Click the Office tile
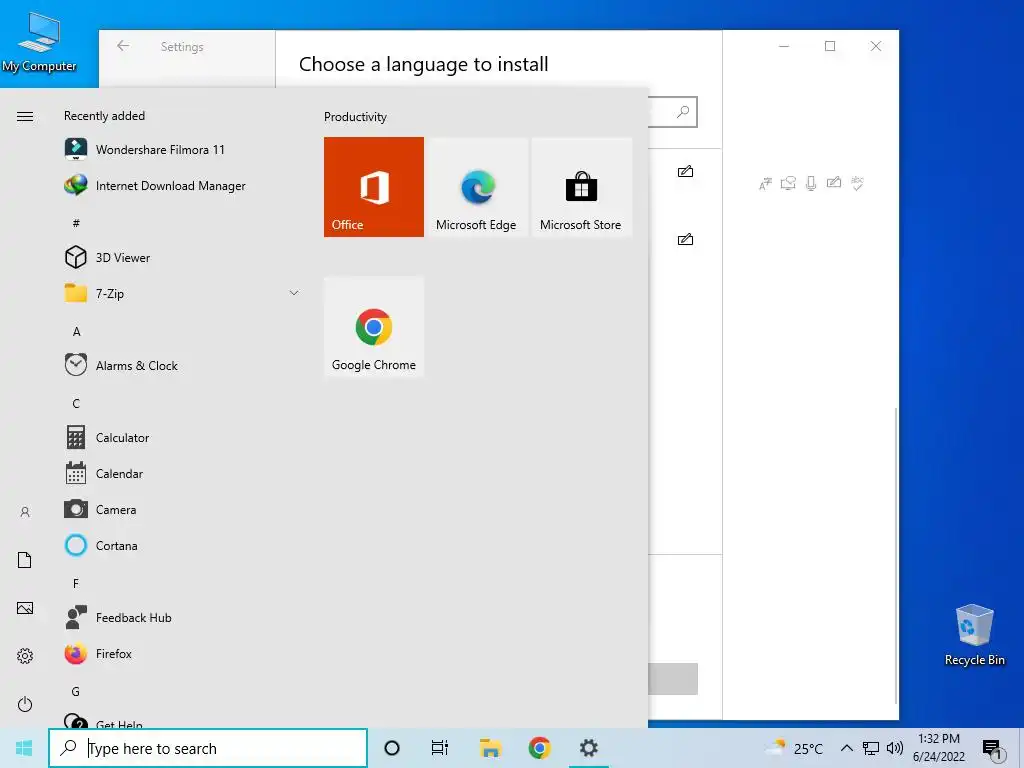Screen dimensions: 1024x768 374,187
